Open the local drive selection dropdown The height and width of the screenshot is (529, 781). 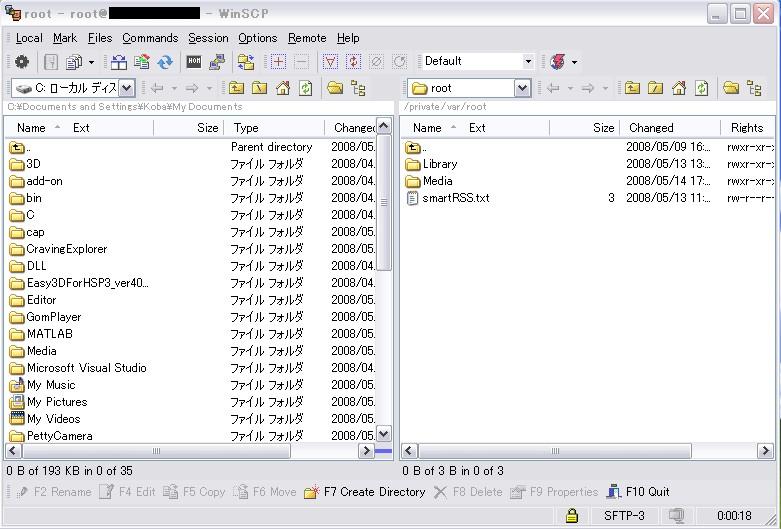pos(126,88)
